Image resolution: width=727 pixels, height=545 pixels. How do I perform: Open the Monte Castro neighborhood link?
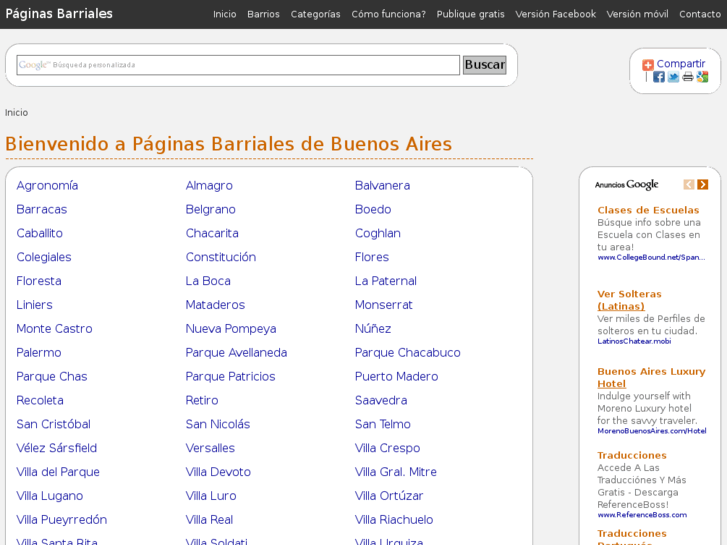[54, 329]
